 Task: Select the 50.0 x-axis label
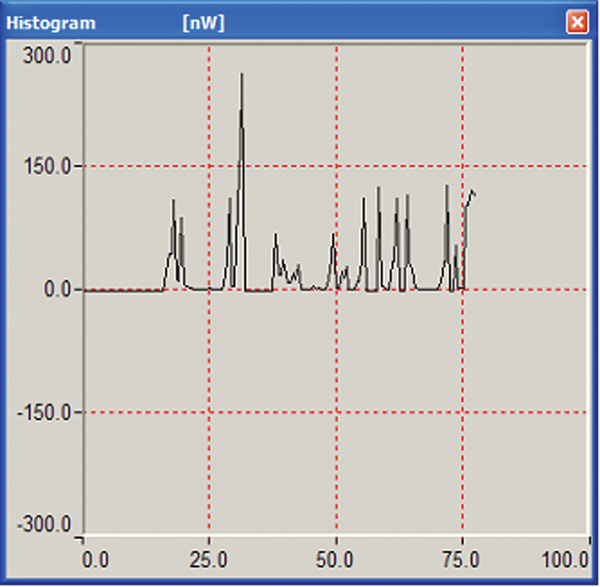[337, 556]
